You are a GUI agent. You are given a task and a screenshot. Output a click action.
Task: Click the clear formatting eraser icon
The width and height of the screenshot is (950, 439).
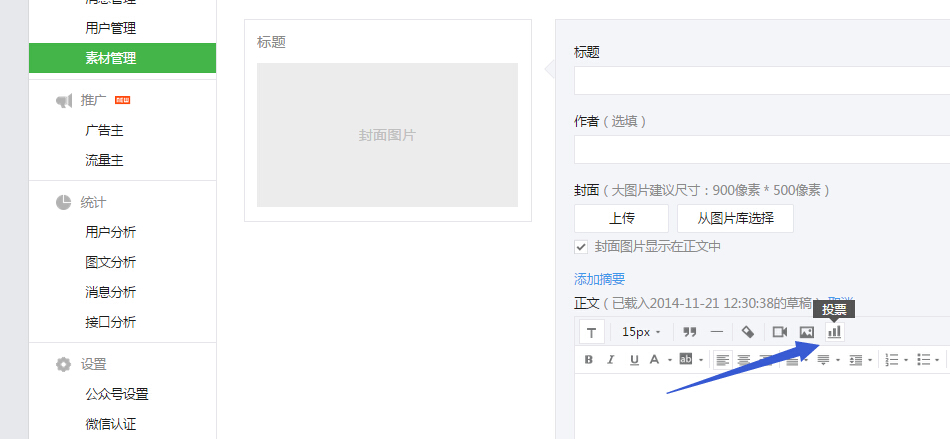pyautogui.click(x=747, y=331)
